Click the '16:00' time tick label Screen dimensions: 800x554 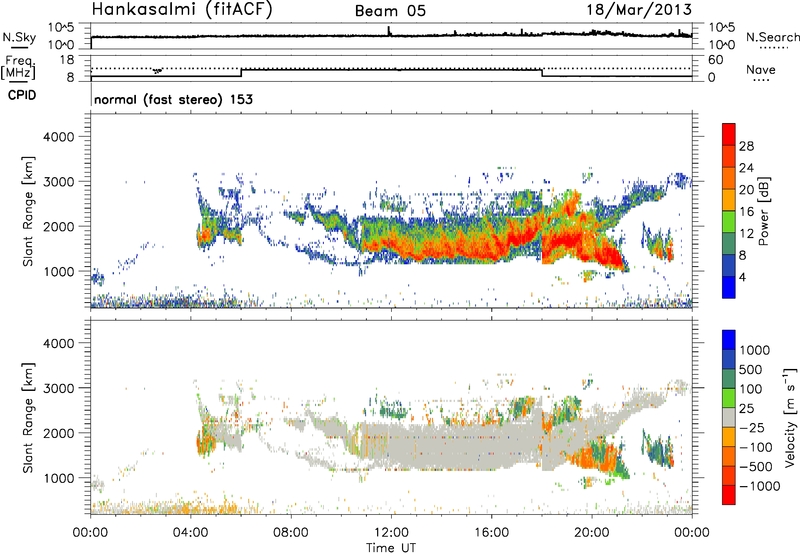[491, 533]
